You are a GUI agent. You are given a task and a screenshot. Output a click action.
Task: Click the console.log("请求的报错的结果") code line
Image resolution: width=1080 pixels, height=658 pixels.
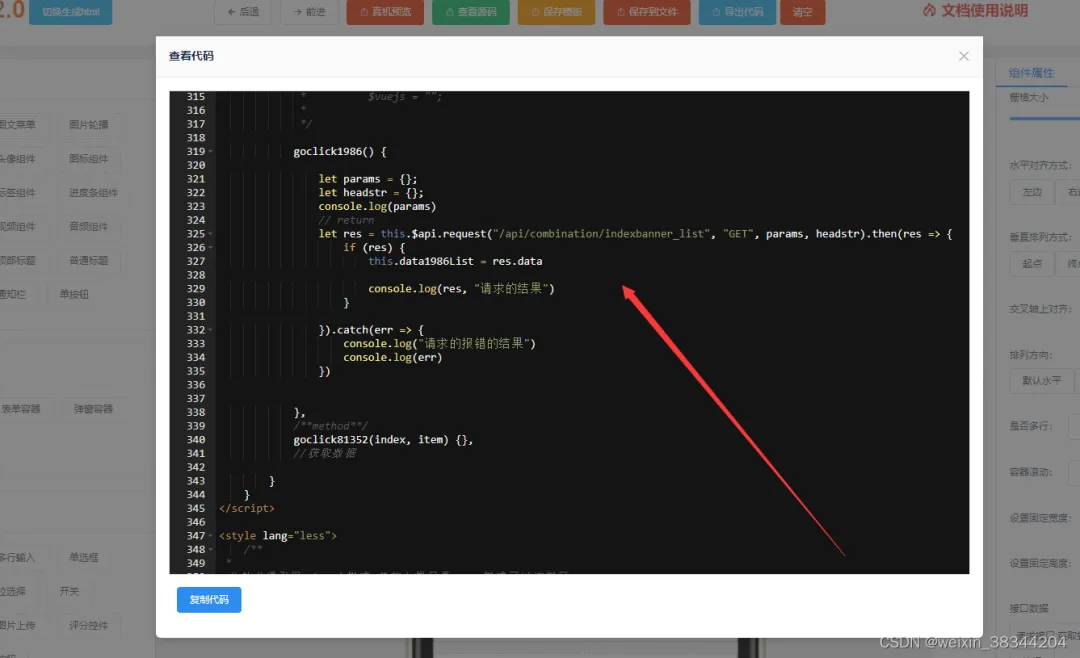tap(439, 343)
